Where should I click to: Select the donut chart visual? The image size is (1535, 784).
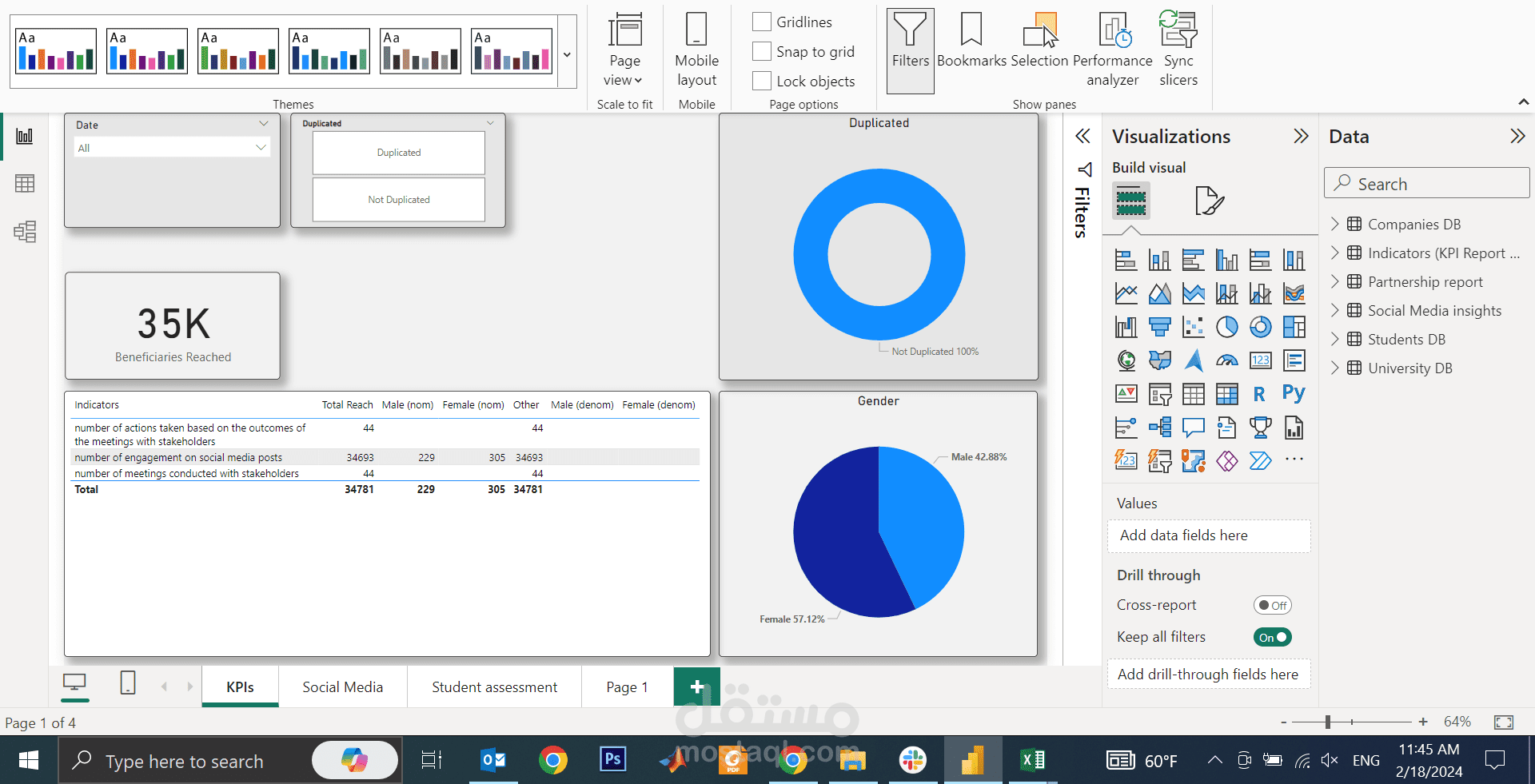(x=1261, y=327)
